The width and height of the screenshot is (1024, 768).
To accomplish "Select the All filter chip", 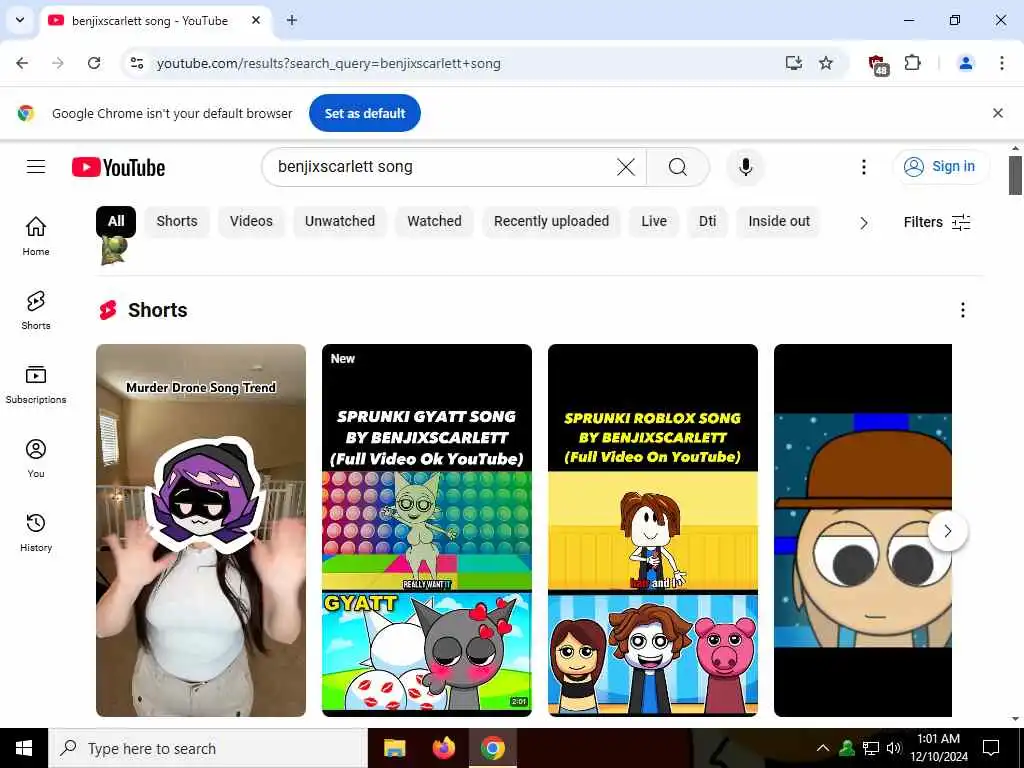I will [x=116, y=221].
